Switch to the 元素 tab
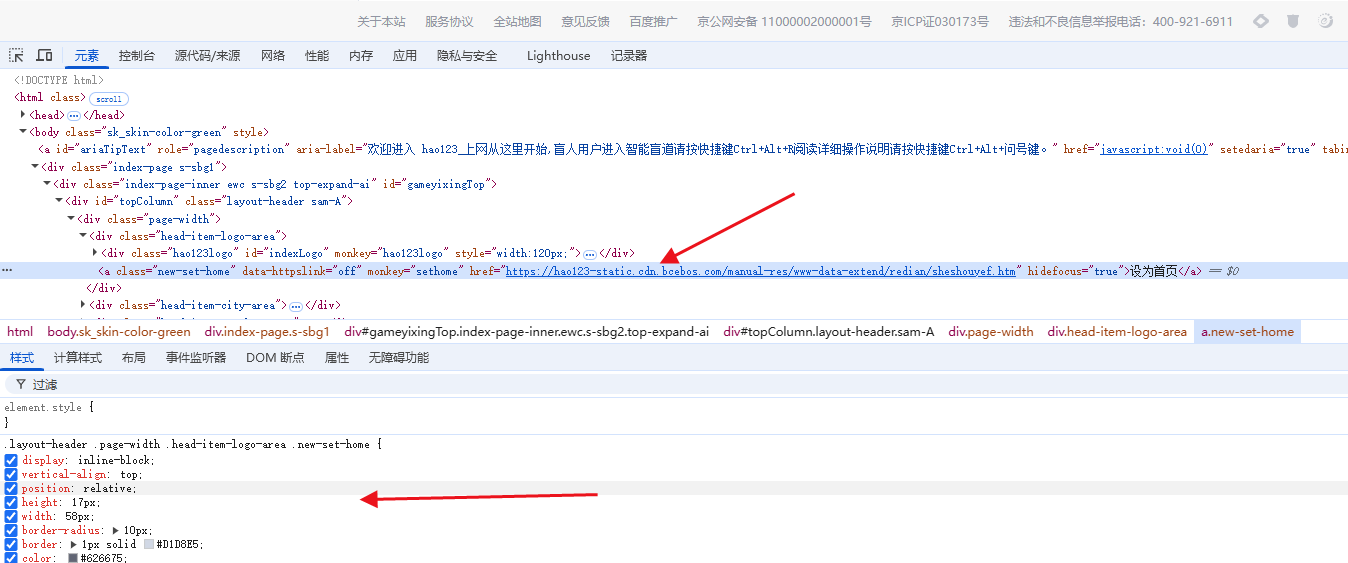 (x=87, y=56)
